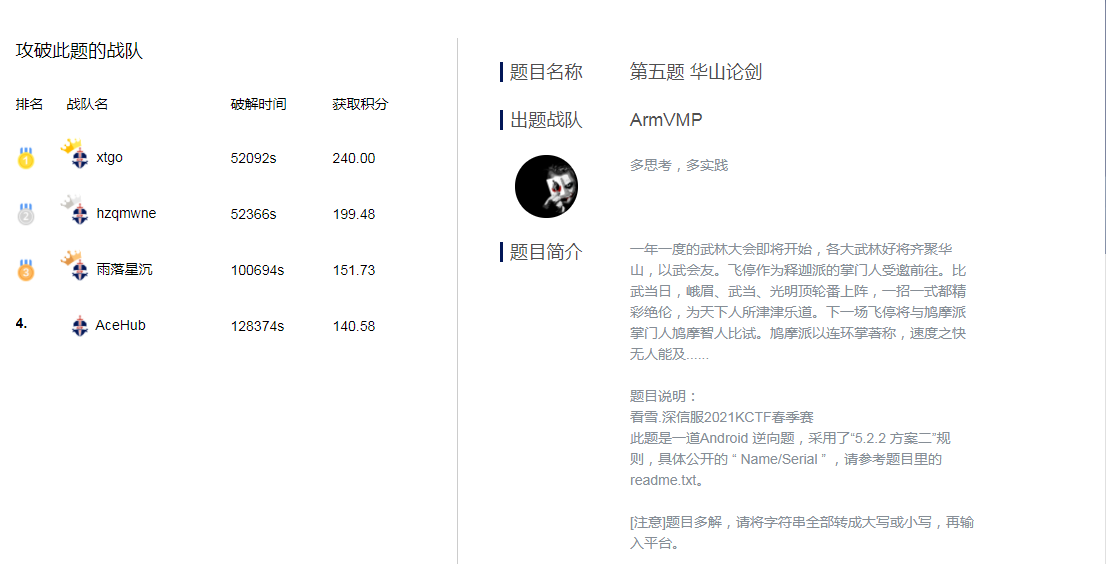Screen dimensions: 1106x564
Task: Click the 破解时间 column header
Action: [x=258, y=104]
